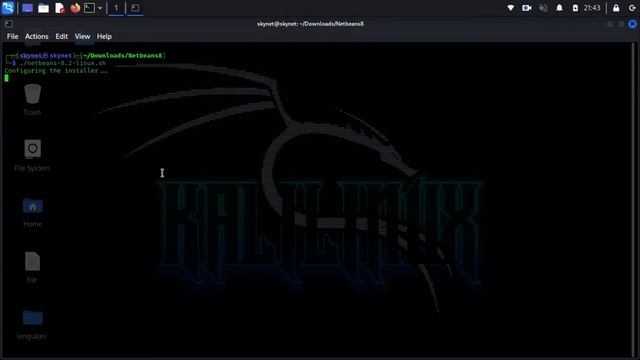The height and width of the screenshot is (360, 640).
Task: Select the Home folder desktop icon
Action: tap(32, 212)
